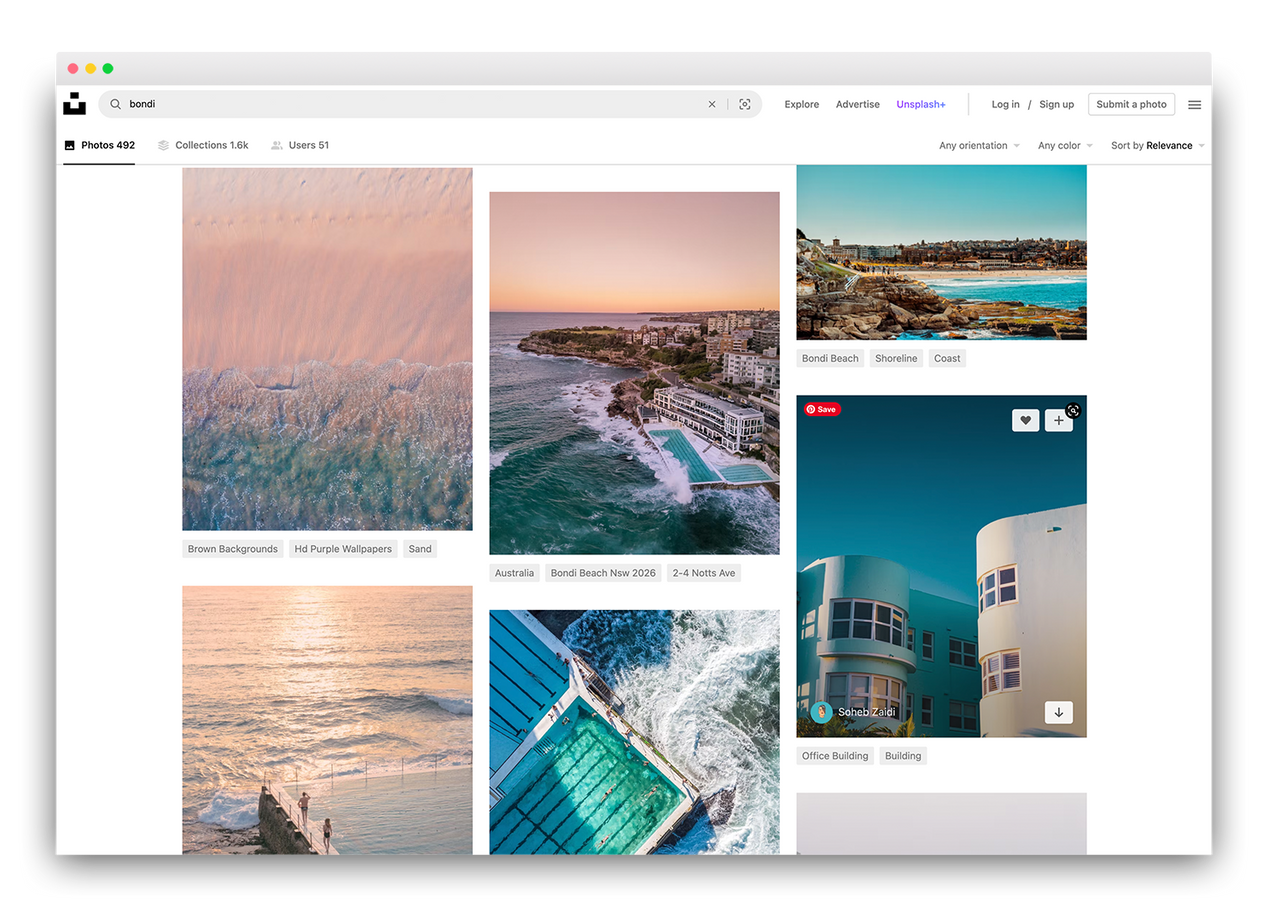Select the Australia tag

[514, 573]
